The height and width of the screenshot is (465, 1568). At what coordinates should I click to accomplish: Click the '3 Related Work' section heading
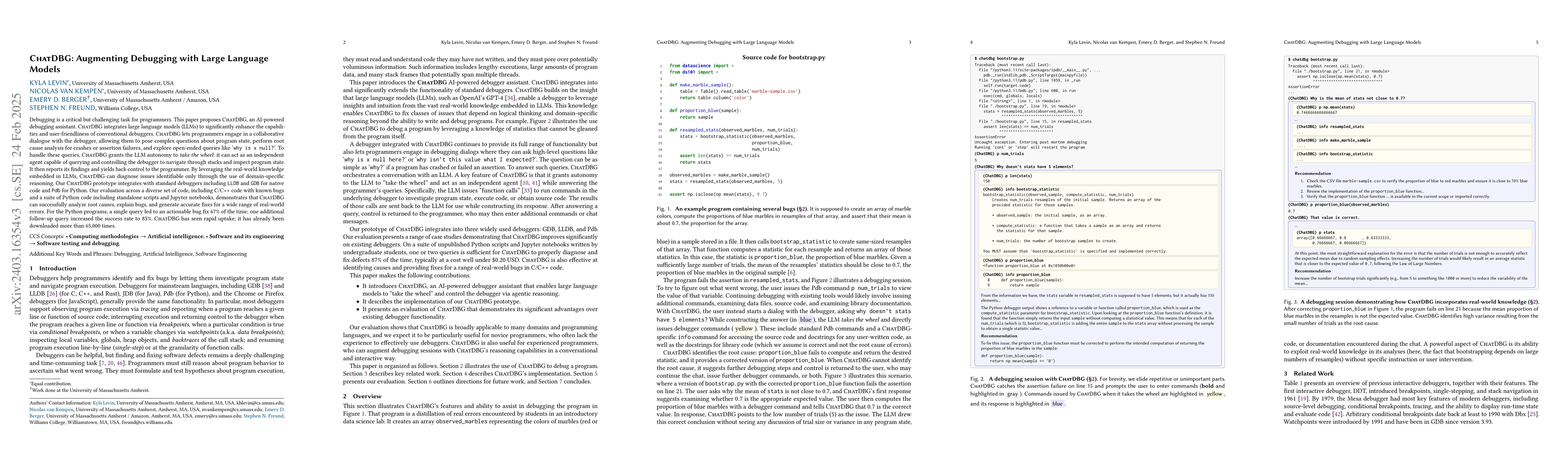[1309, 374]
